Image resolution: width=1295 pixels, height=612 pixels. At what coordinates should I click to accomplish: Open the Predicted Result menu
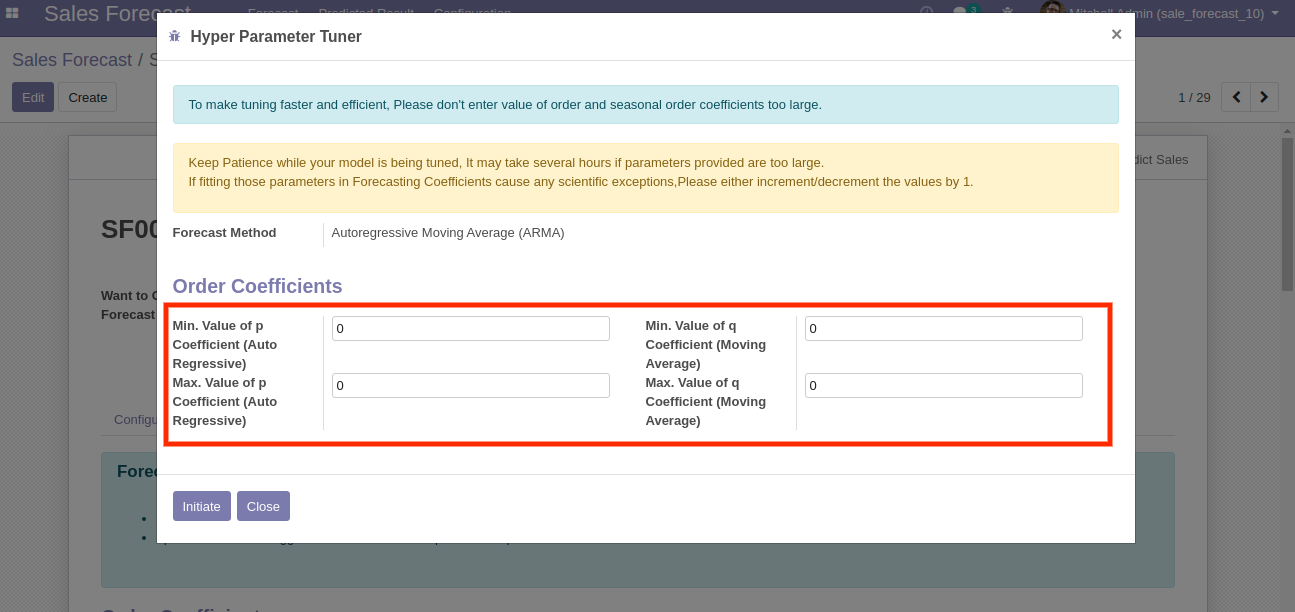(x=366, y=10)
